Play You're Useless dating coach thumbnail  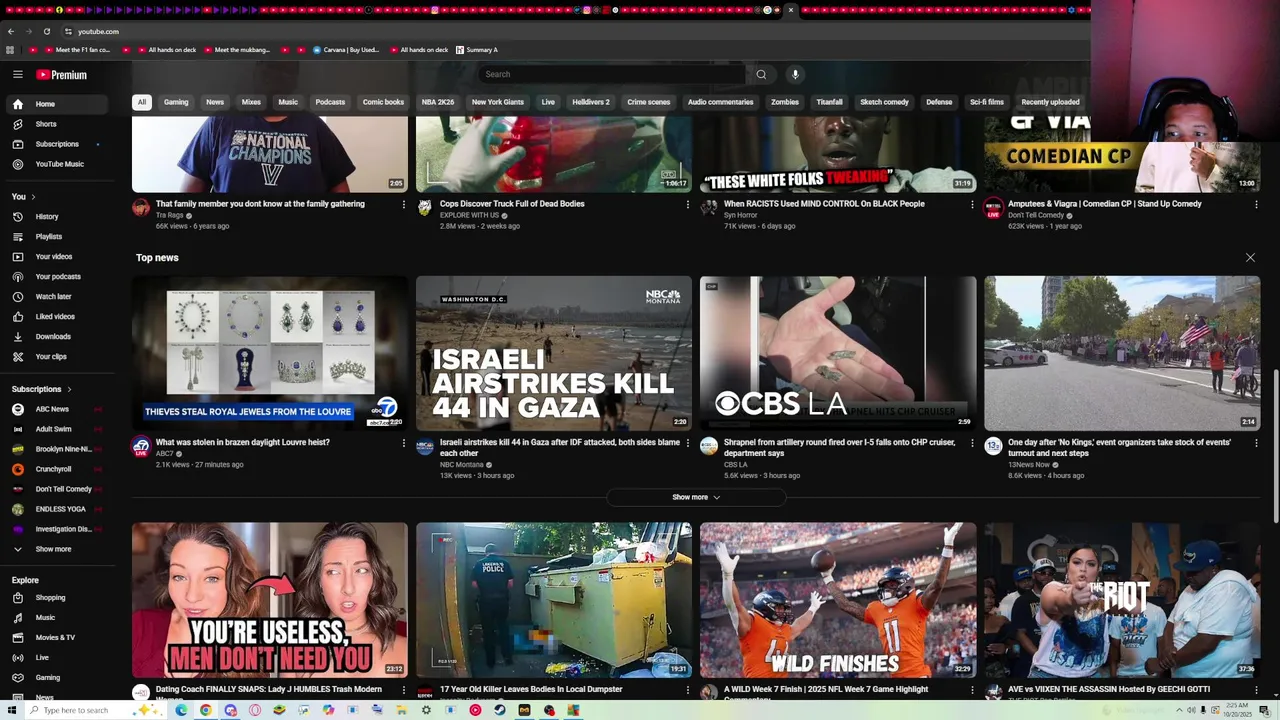click(270, 600)
